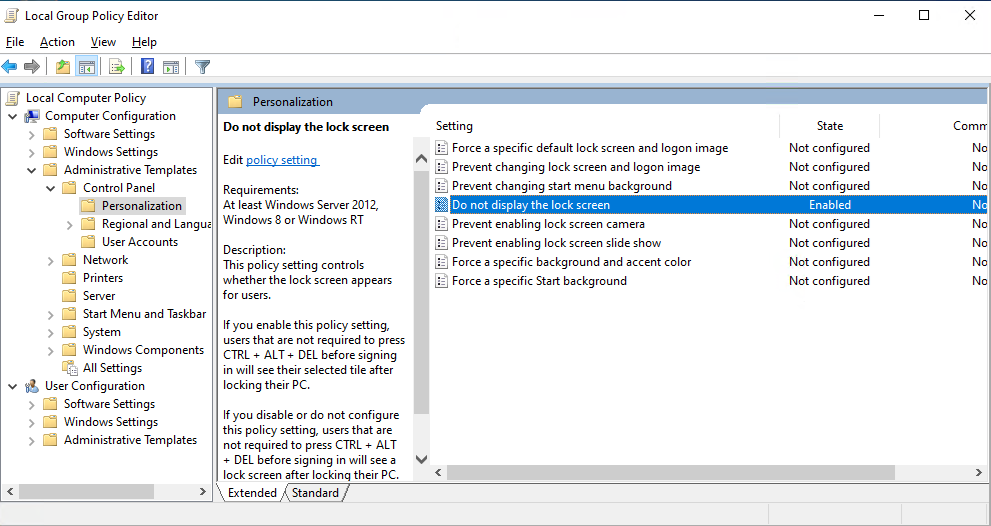Click the tree pane horizontal scrollbar right arrow
The image size is (991, 526).
pyautogui.click(x=202, y=491)
